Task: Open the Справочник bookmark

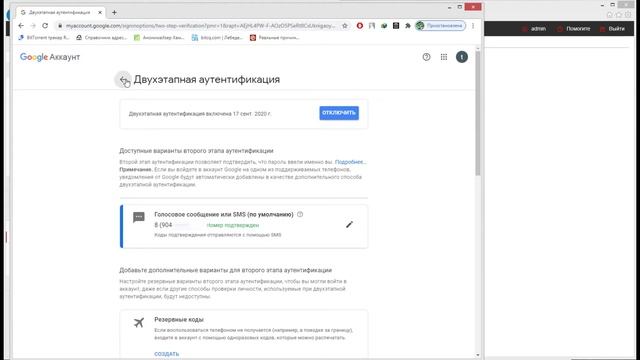Action: click(x=102, y=38)
